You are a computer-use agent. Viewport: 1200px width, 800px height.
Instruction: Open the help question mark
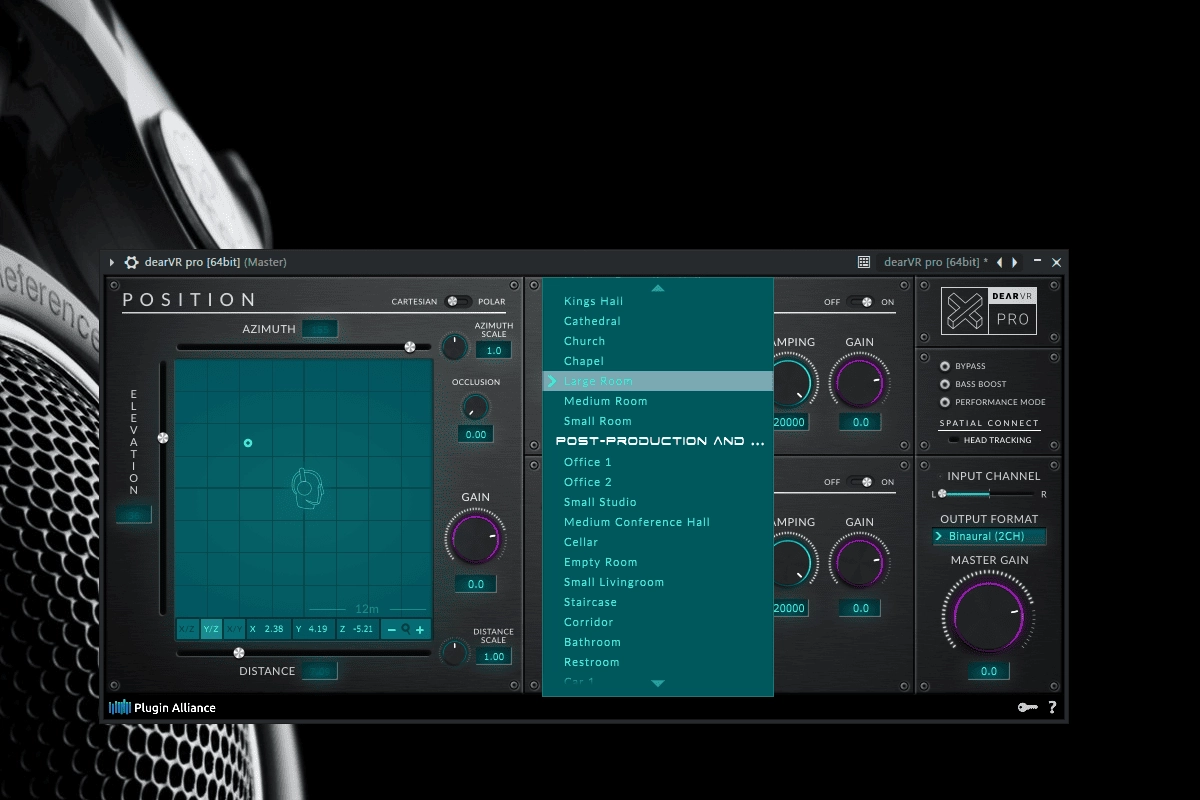(1052, 708)
